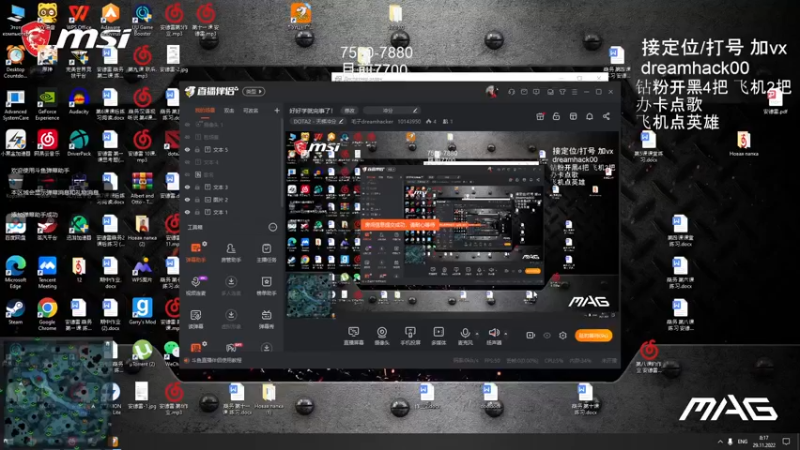Open the Steam desktop icon
The width and height of the screenshot is (800, 450).
tap(15, 312)
